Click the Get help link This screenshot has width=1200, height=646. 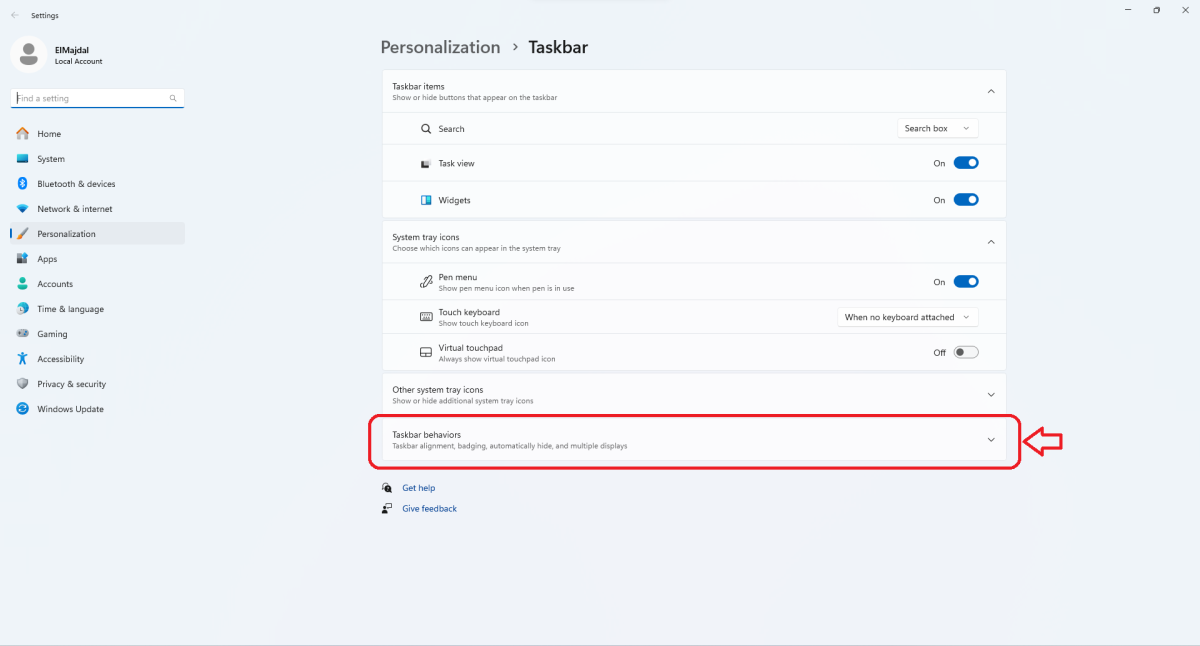pyautogui.click(x=418, y=488)
